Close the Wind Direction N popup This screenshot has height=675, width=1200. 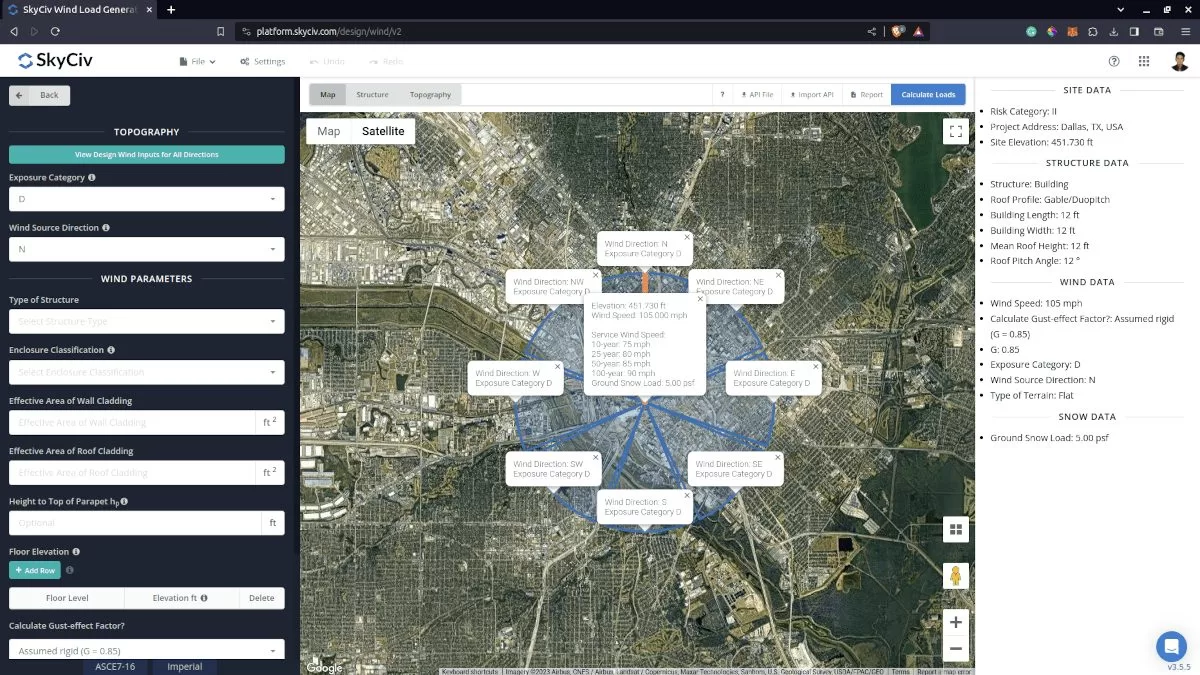(687, 238)
